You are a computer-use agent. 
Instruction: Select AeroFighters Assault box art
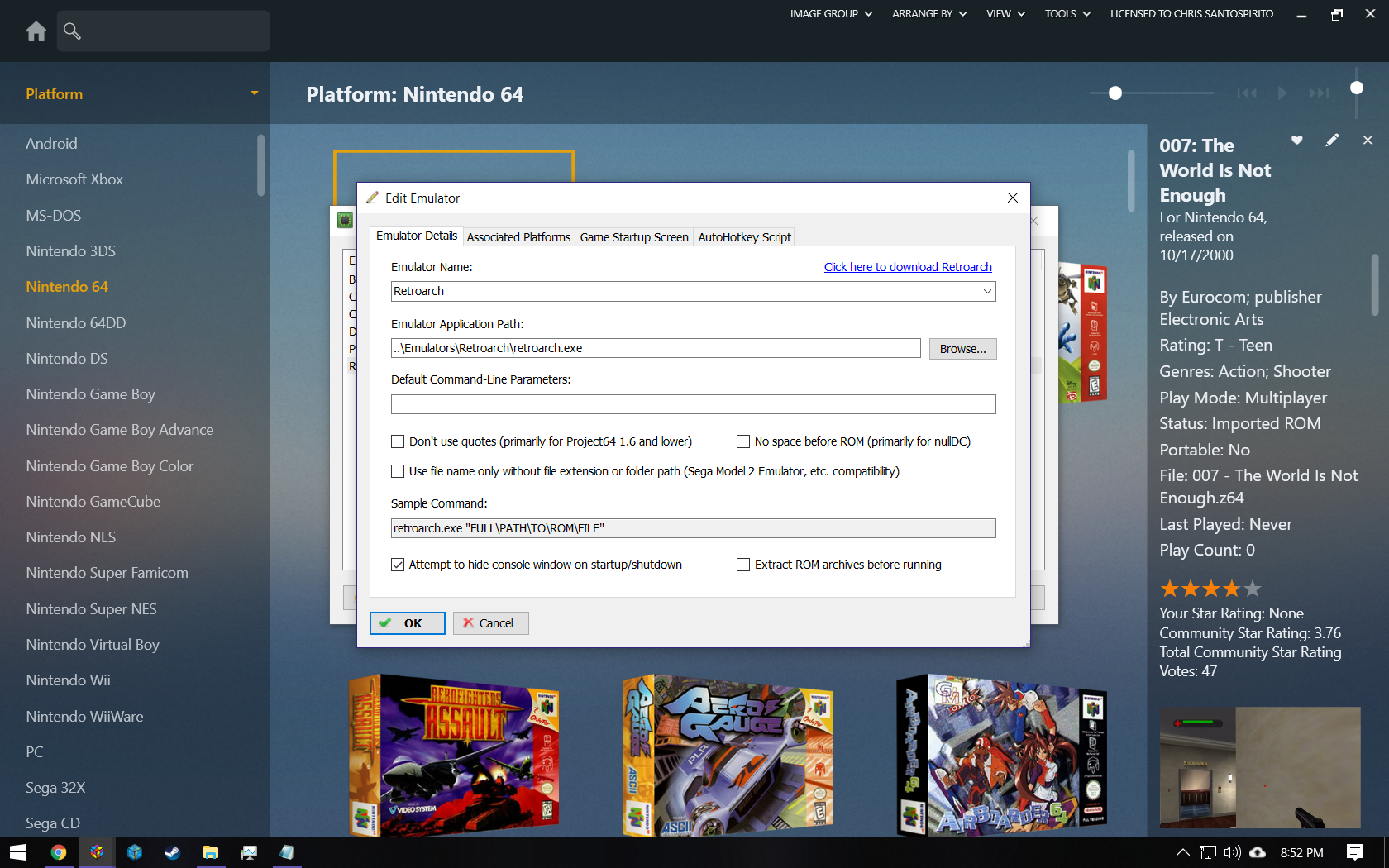[454, 755]
